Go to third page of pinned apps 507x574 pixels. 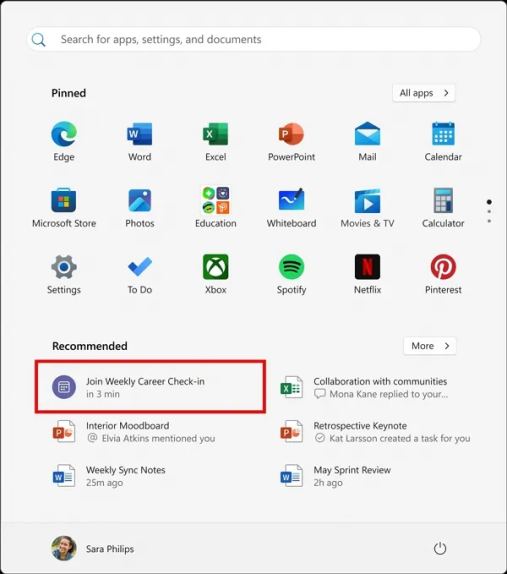489,221
